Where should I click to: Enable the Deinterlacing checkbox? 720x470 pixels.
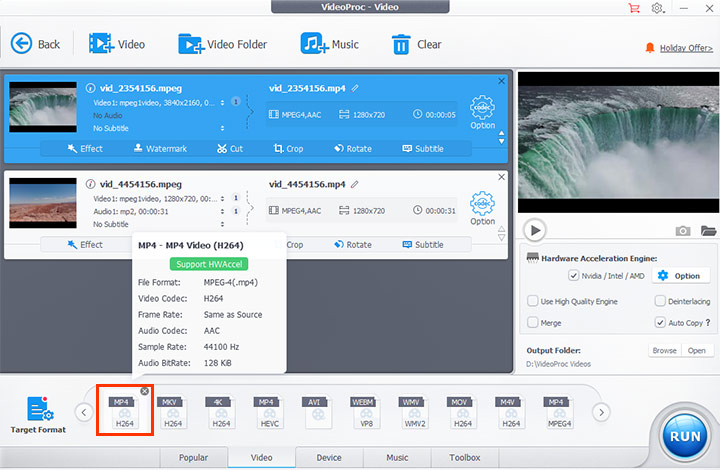pyautogui.click(x=661, y=301)
